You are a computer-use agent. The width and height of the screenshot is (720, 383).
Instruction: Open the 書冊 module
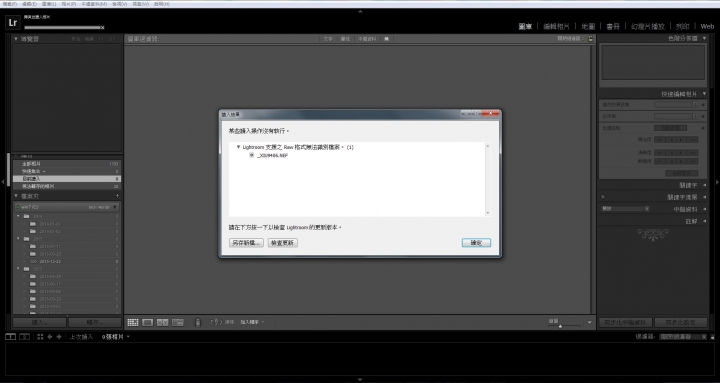pyautogui.click(x=613, y=27)
